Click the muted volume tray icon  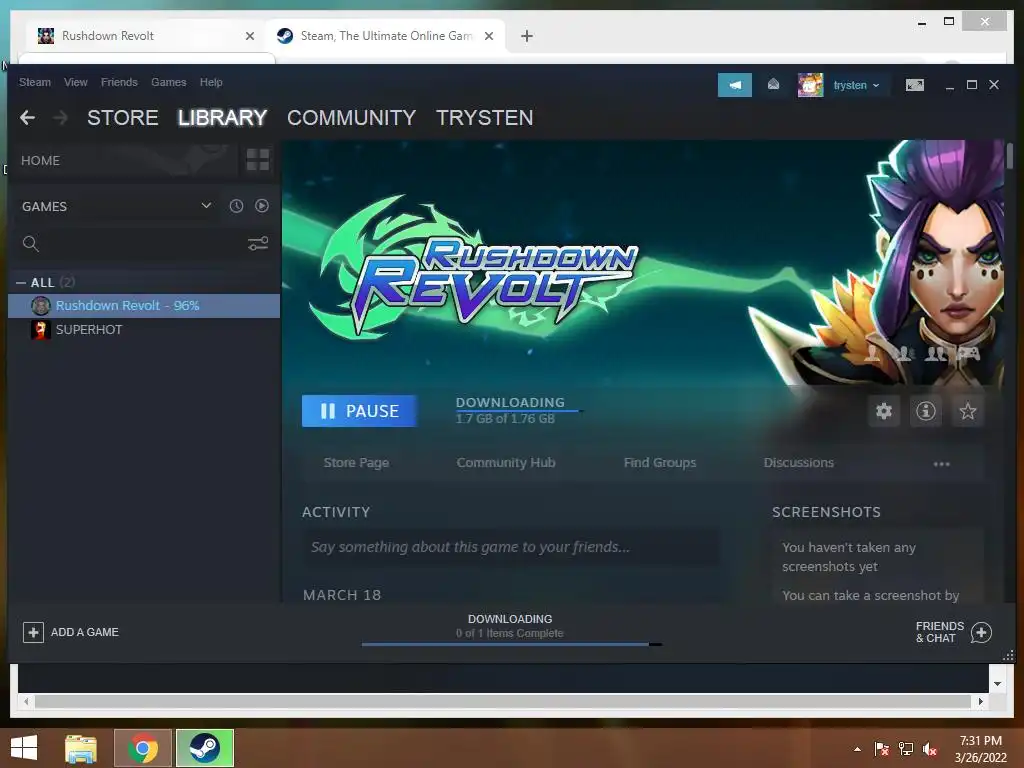coord(930,749)
